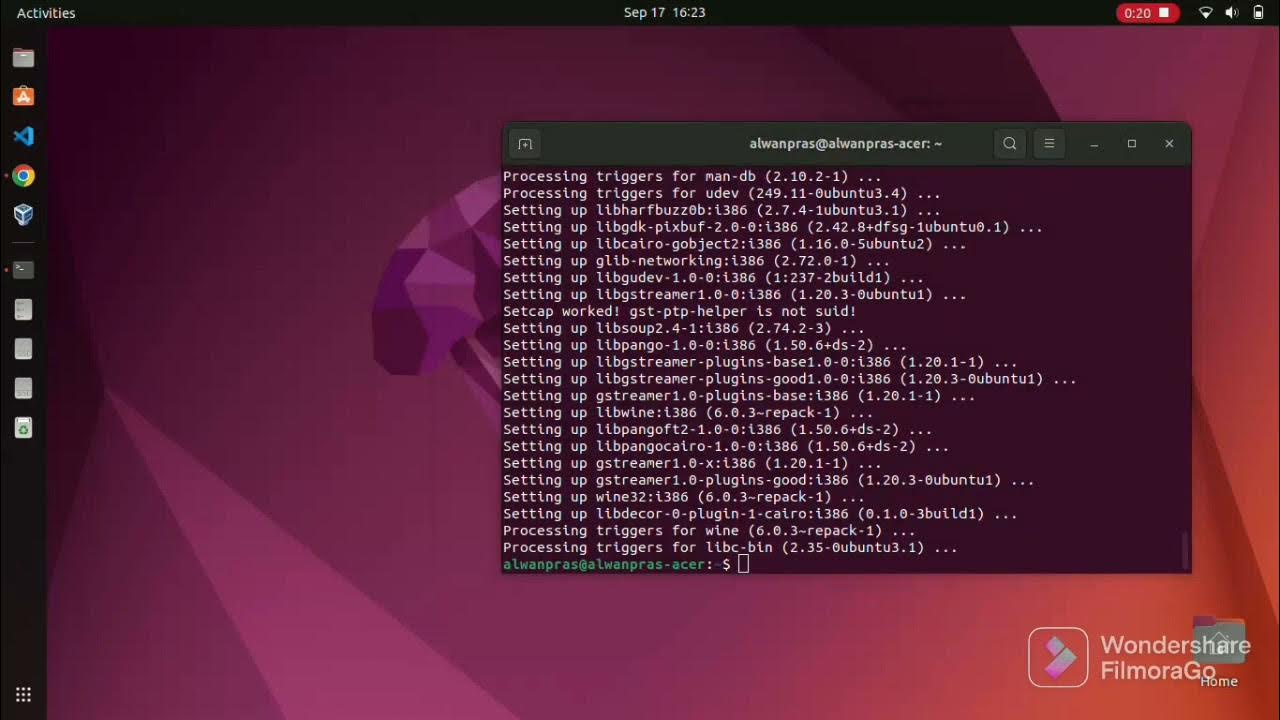Click the line 'Setting up libwine:i386'
This screenshot has height=720, width=1280.
pos(688,413)
